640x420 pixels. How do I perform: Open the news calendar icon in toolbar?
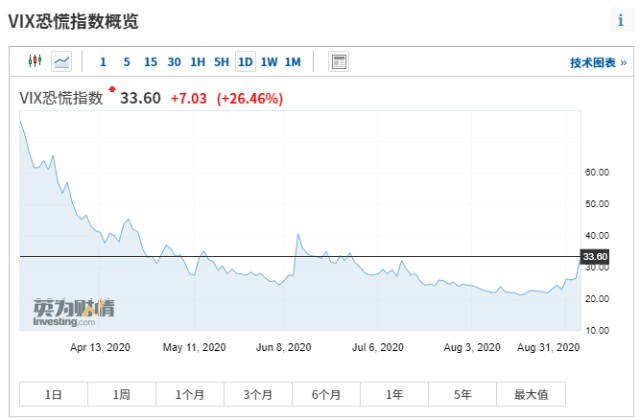pyautogui.click(x=339, y=62)
